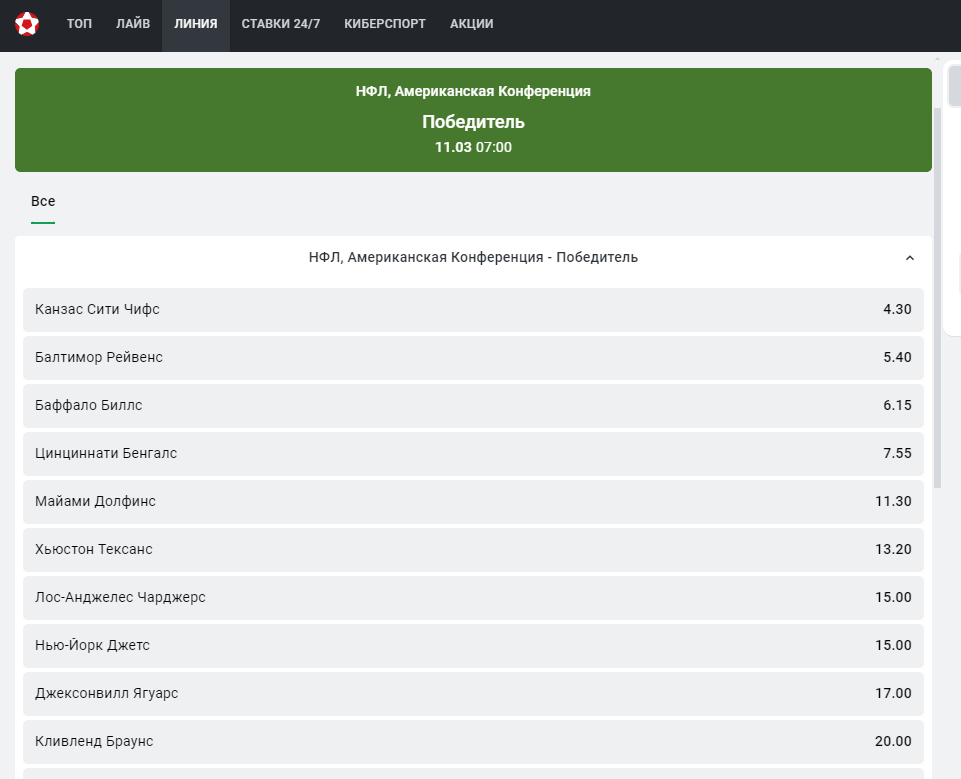961x779 pixels.
Task: Add Кливленд Браунс 20.00 to betslip
Action: click(473, 742)
